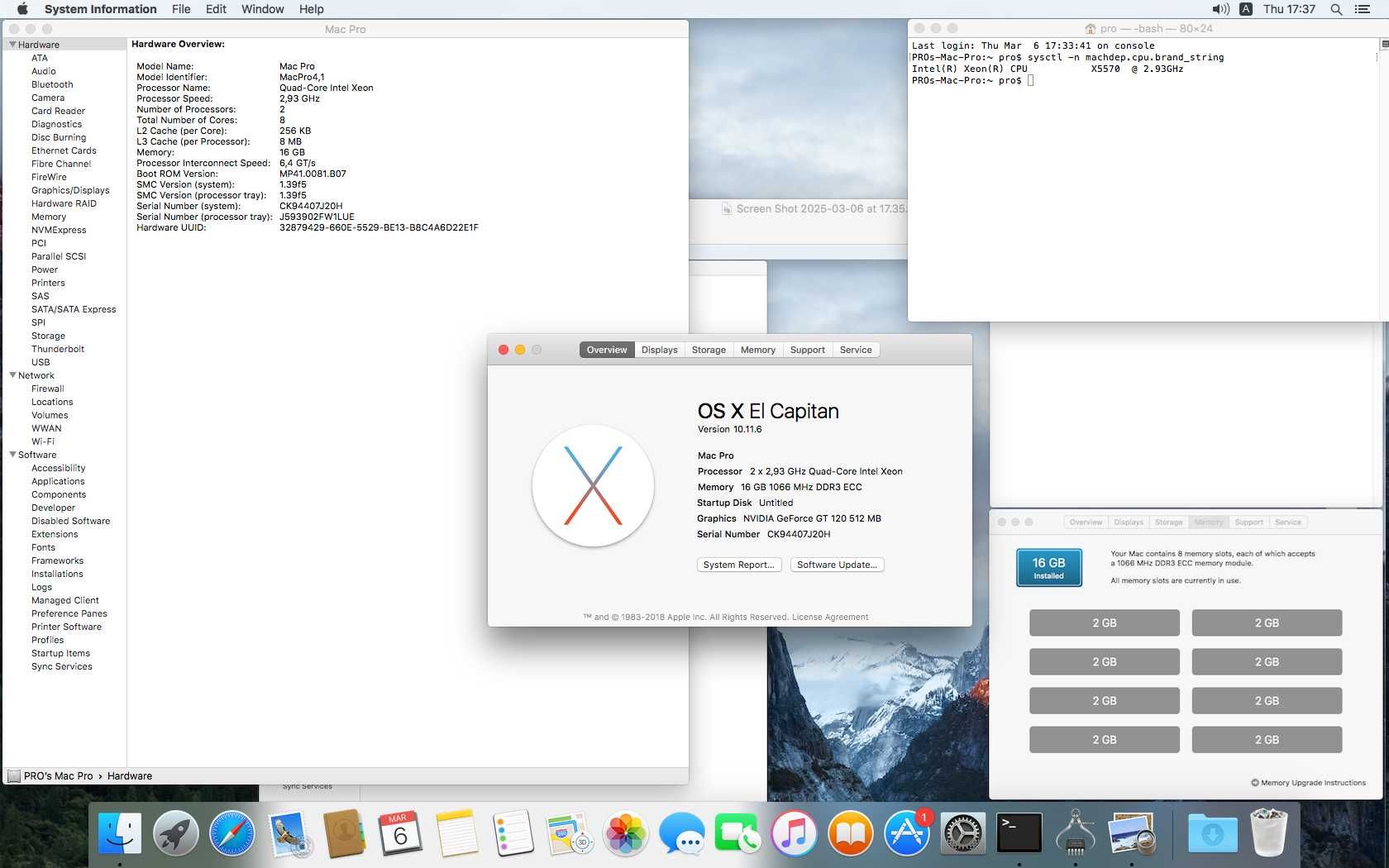
Task: Click the Software Update... button
Action: (x=837, y=565)
